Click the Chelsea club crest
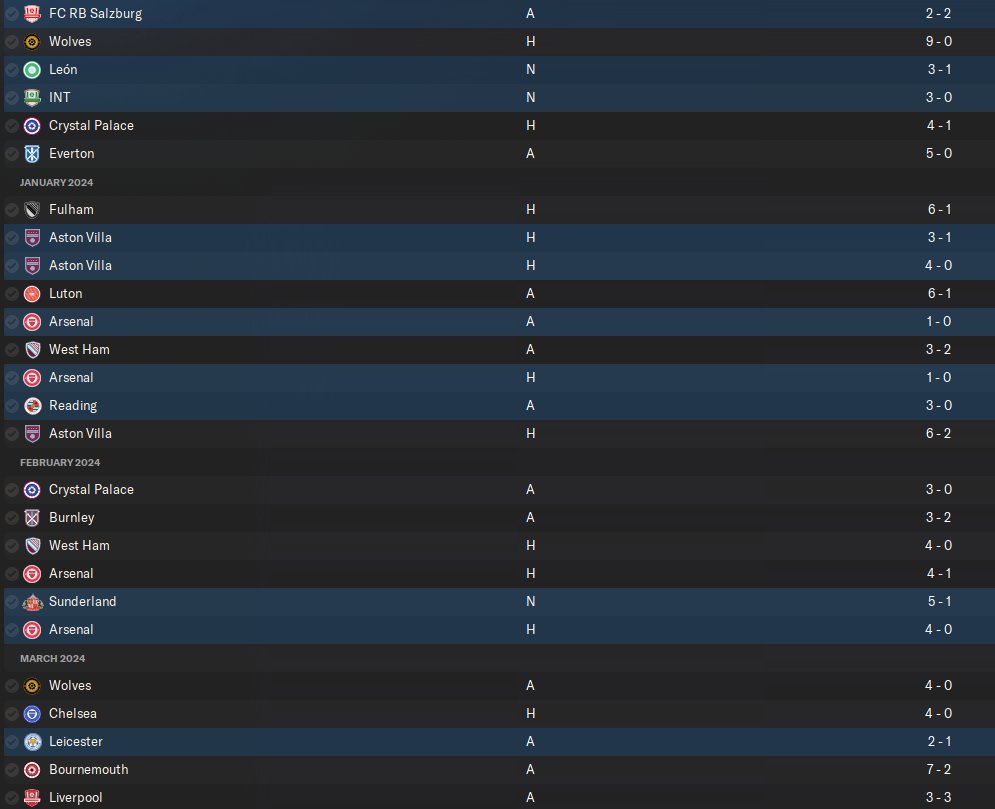Viewport: 995px width, 809px height. tap(32, 714)
